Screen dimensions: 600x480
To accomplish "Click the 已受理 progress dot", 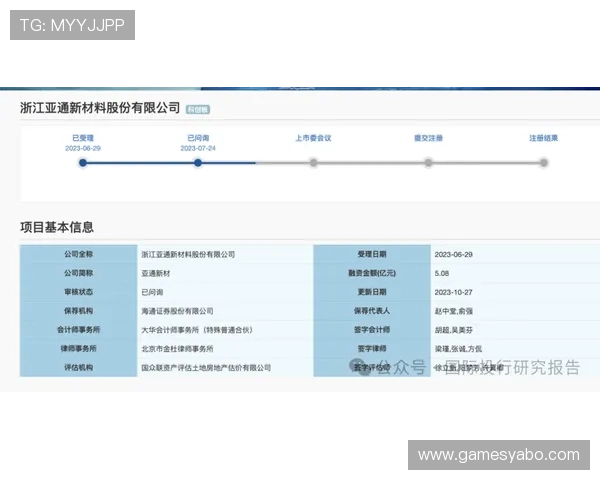I will (x=83, y=163).
